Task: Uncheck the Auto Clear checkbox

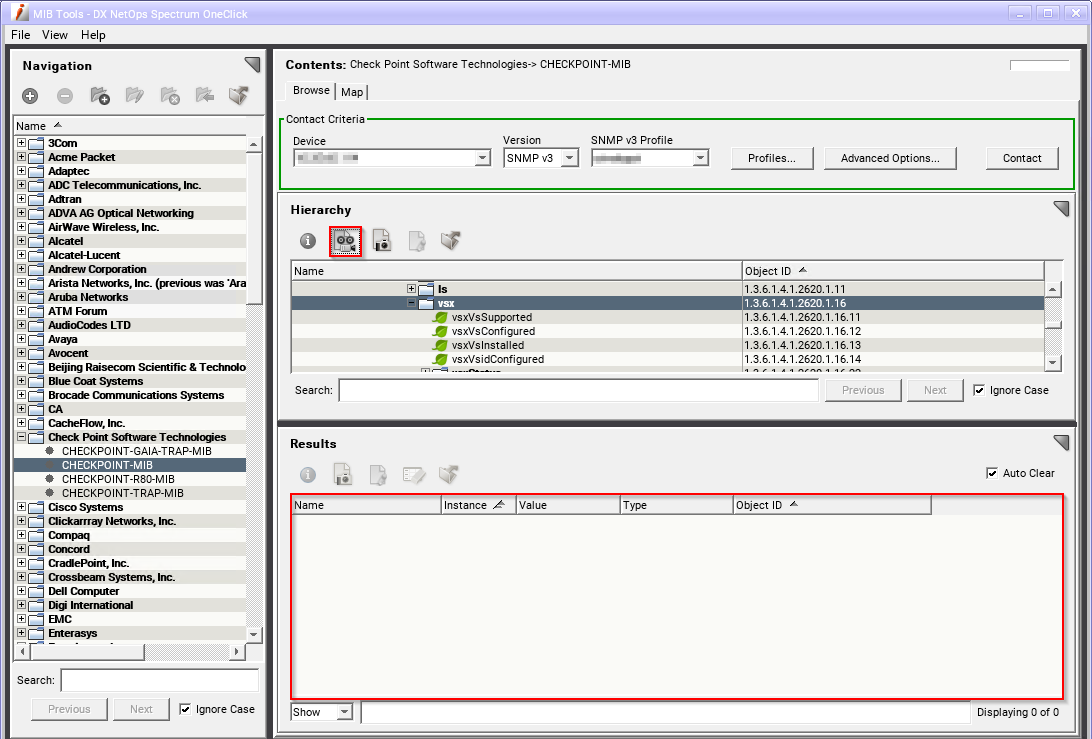Action: pyautogui.click(x=992, y=473)
